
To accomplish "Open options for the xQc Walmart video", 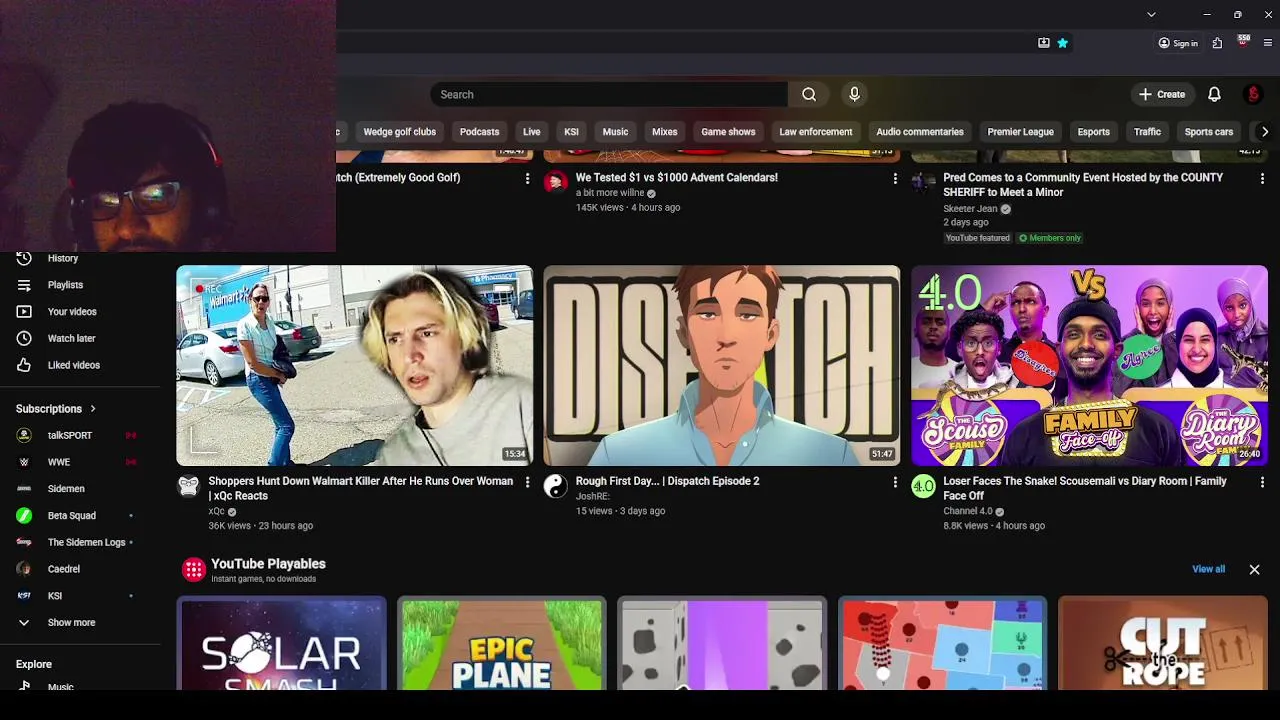I will click(527, 482).
